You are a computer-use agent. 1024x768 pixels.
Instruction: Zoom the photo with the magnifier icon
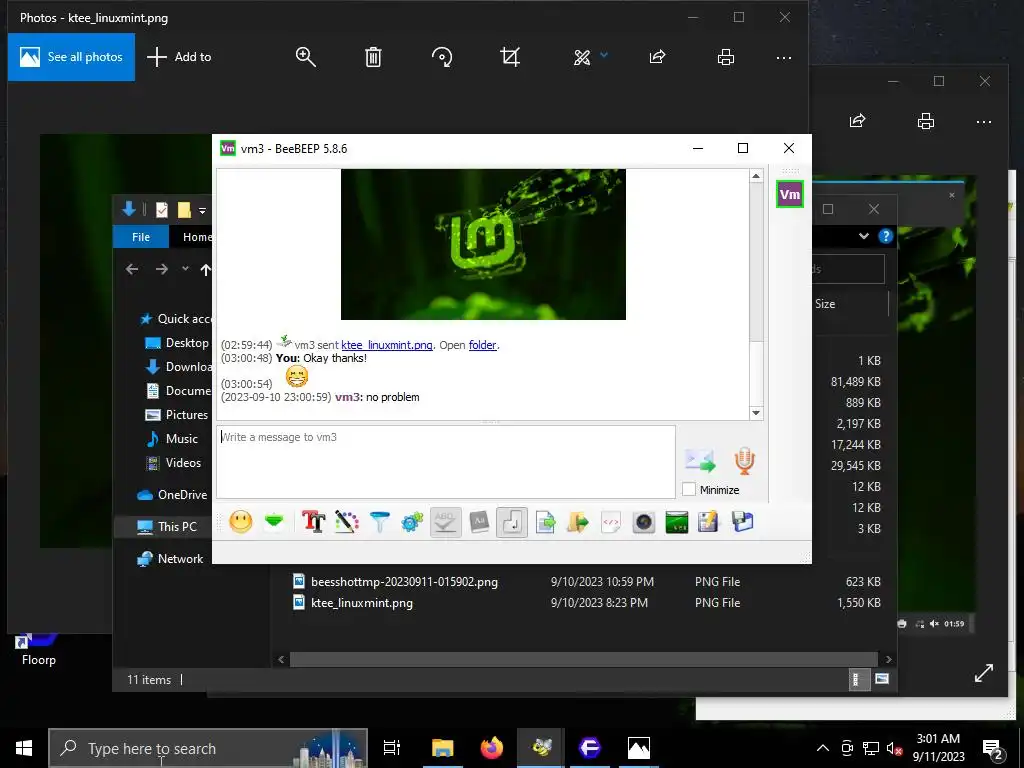tap(306, 57)
